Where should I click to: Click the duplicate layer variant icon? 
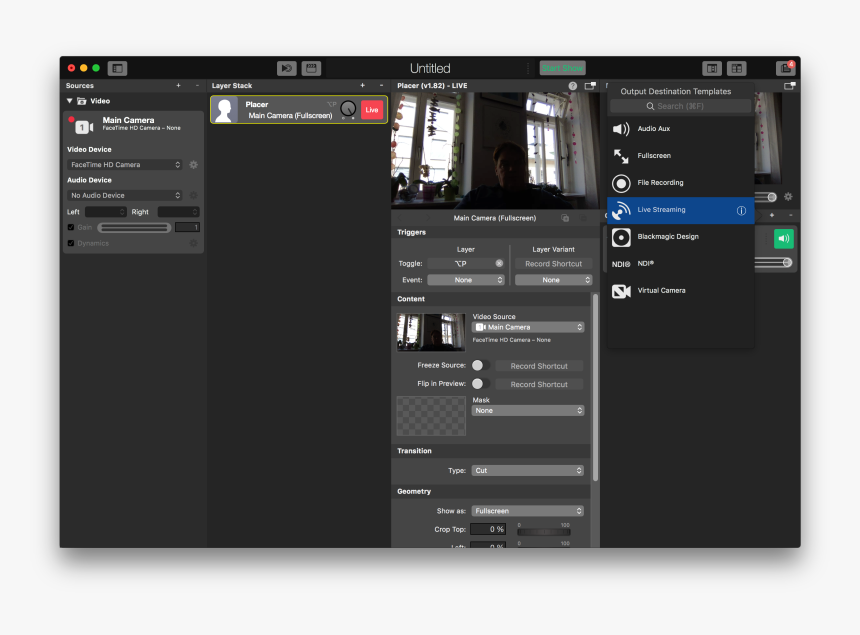pos(565,218)
